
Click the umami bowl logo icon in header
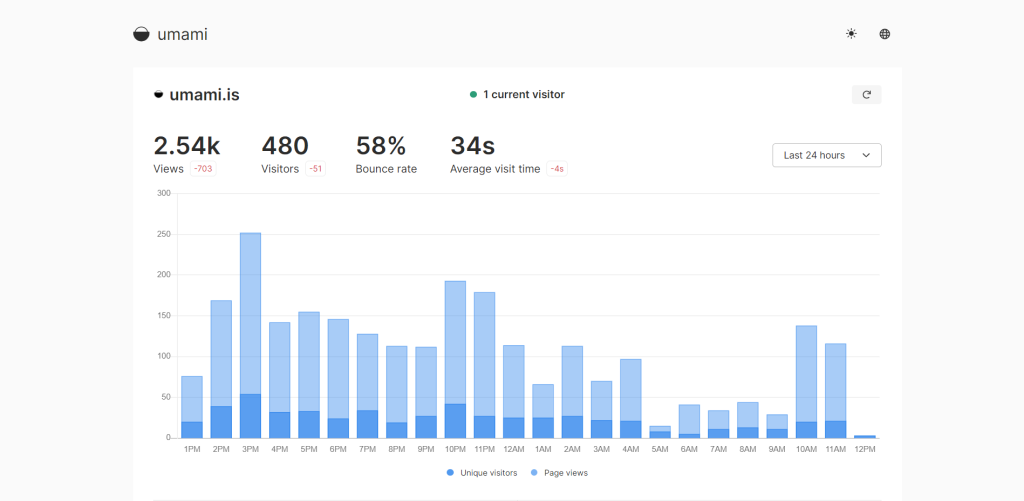pyautogui.click(x=141, y=34)
